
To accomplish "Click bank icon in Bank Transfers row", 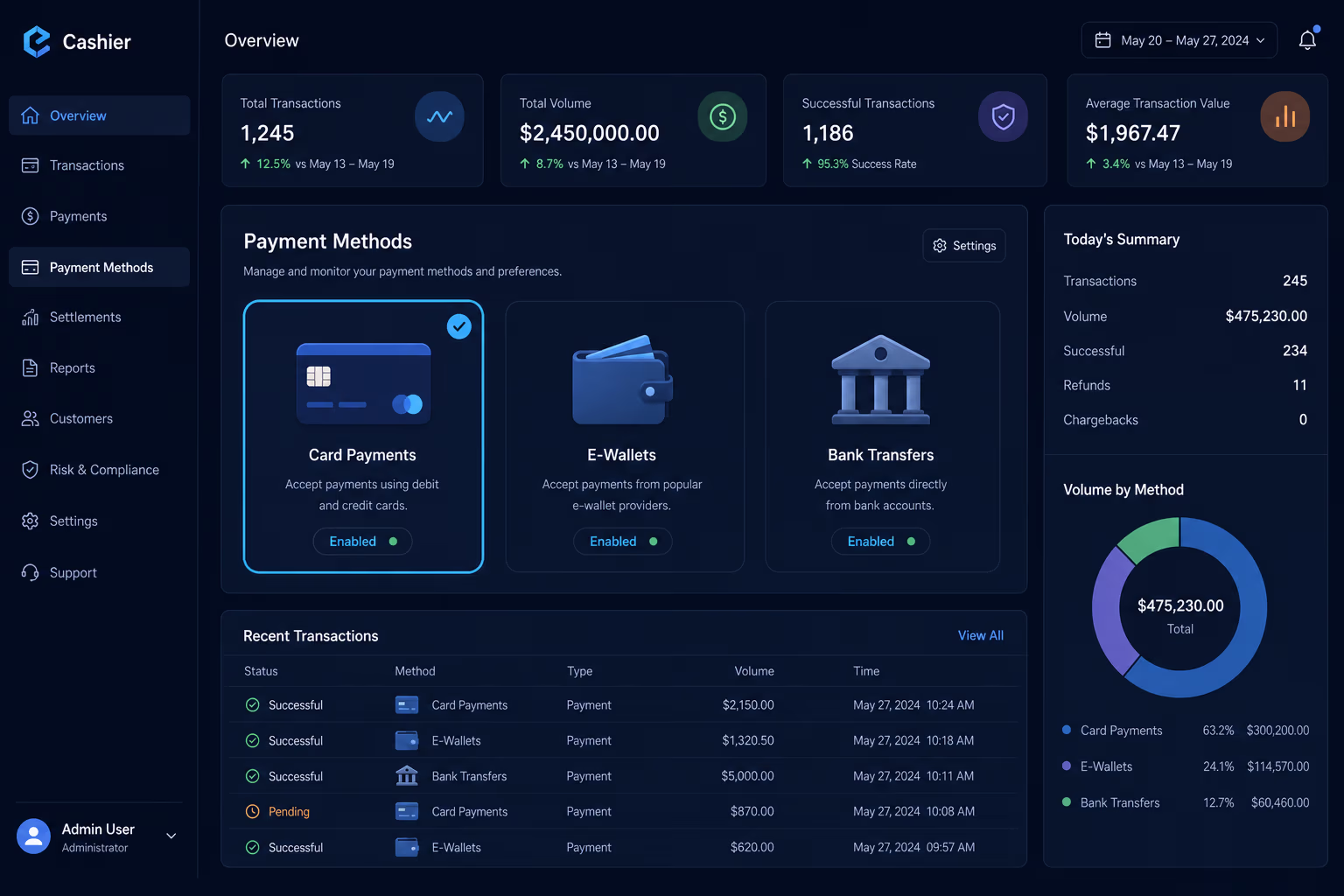I will pyautogui.click(x=407, y=775).
